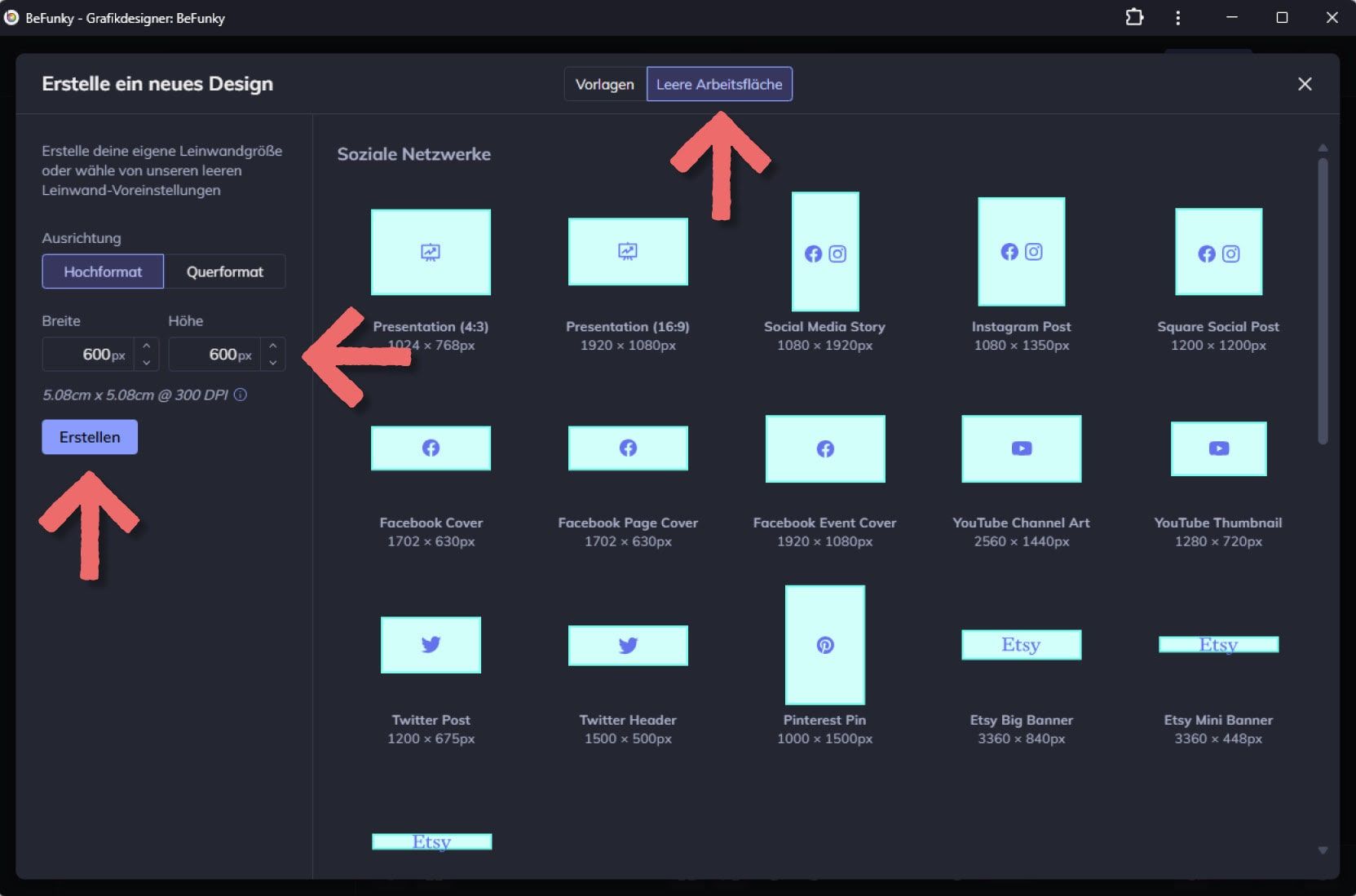1356x896 pixels.
Task: Choose the Facebook Event Cover preset
Action: coord(825,448)
